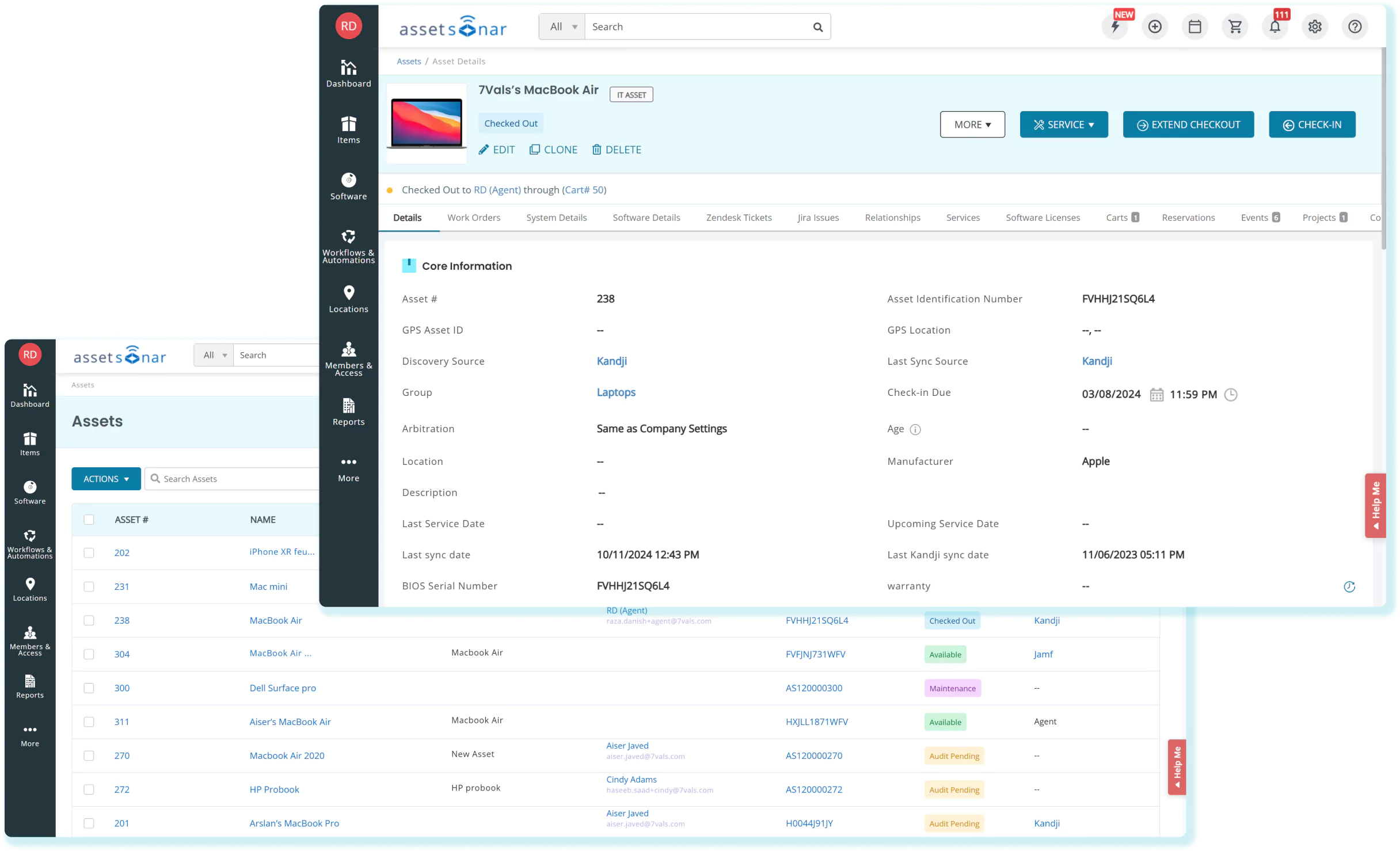
Task: Open the Cart# 50 link
Action: pyautogui.click(x=584, y=190)
